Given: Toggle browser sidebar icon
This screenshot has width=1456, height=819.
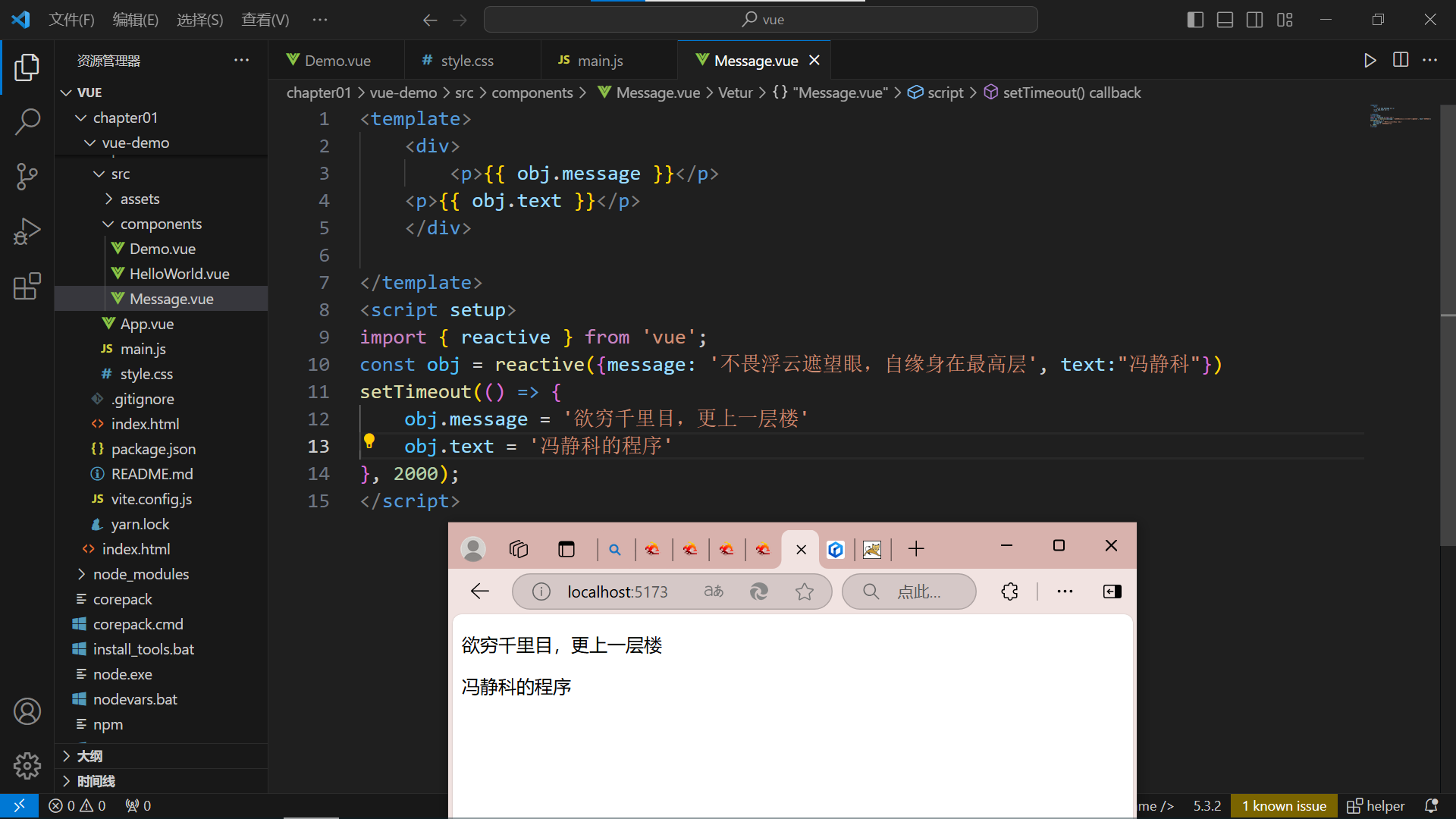Looking at the screenshot, I should point(1112,591).
